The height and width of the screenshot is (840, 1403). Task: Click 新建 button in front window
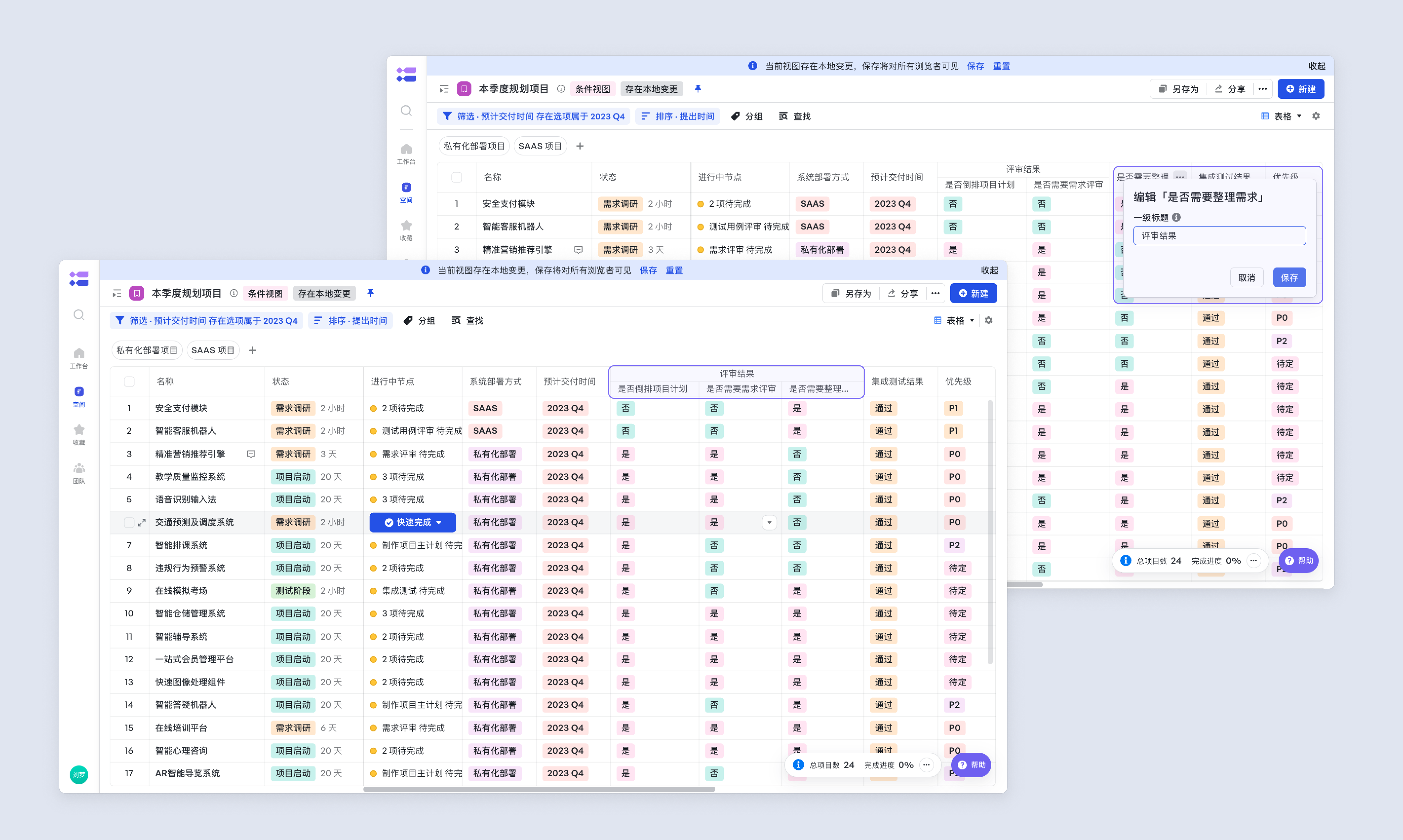(973, 293)
